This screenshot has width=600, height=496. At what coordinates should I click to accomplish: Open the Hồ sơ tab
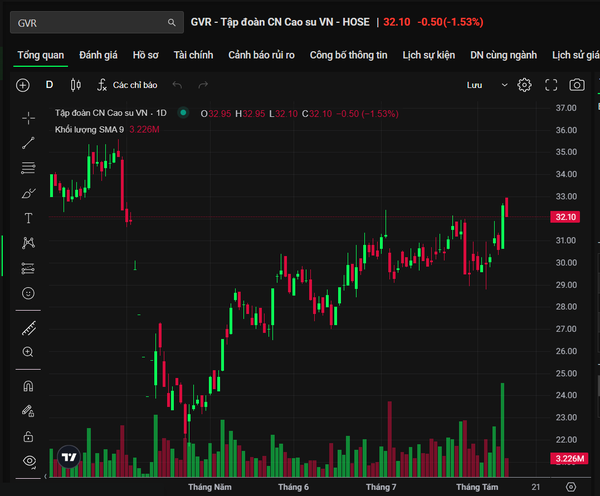[x=145, y=55]
